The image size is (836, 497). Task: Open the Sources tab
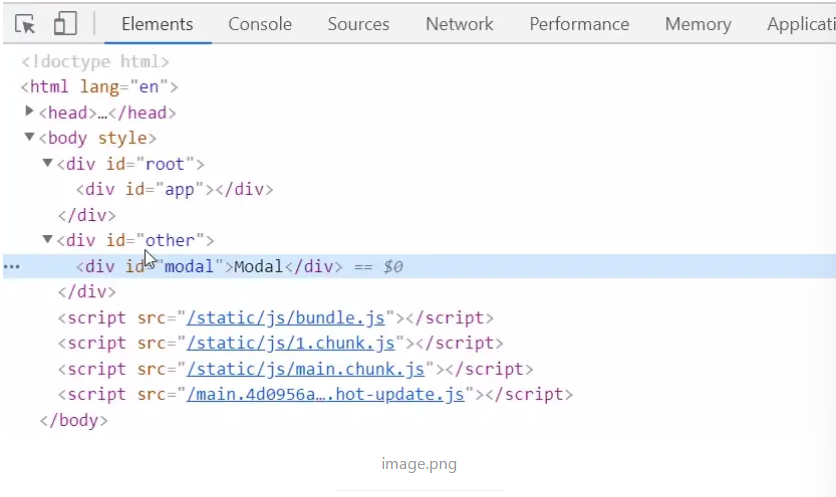coord(358,24)
